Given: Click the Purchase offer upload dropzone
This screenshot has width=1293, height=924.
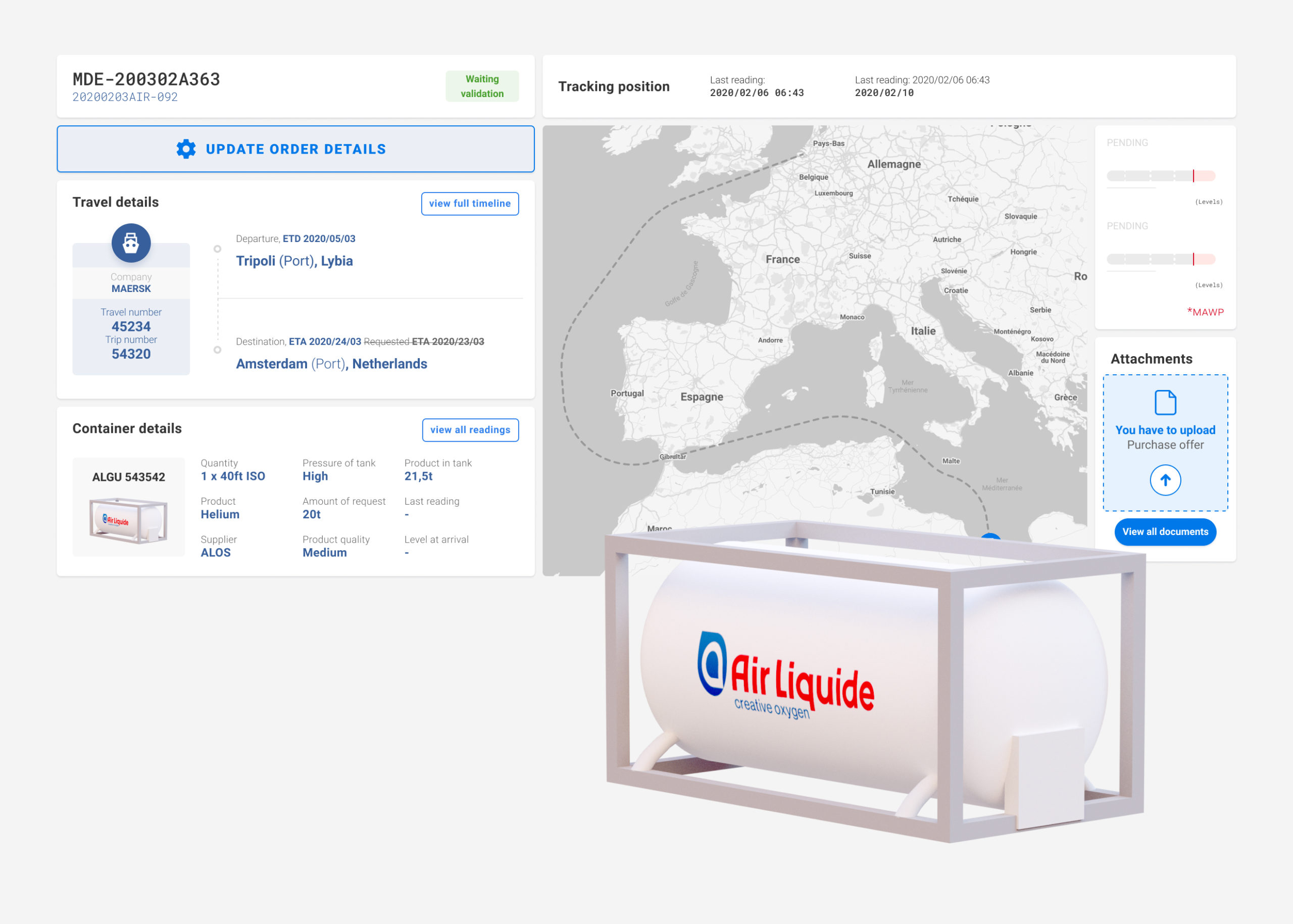Looking at the screenshot, I should pyautogui.click(x=1165, y=443).
